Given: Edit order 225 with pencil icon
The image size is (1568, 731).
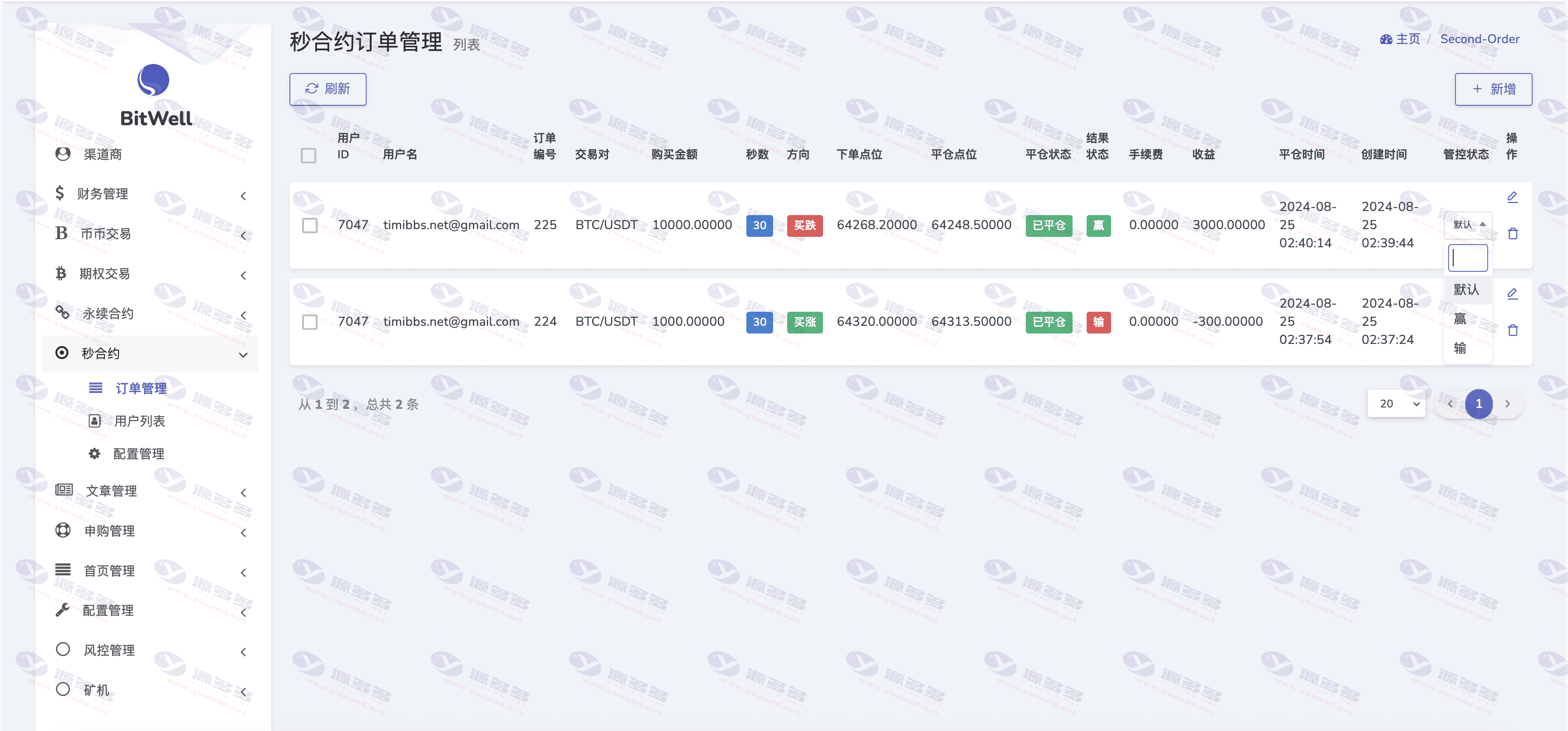Looking at the screenshot, I should [x=1513, y=196].
